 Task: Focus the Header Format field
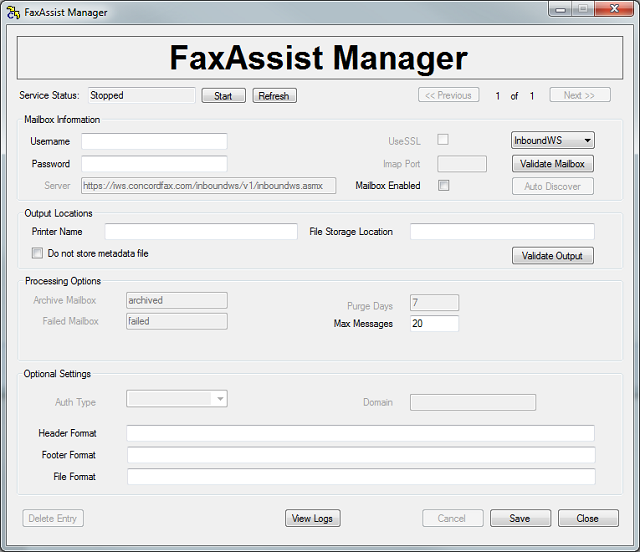coord(360,433)
